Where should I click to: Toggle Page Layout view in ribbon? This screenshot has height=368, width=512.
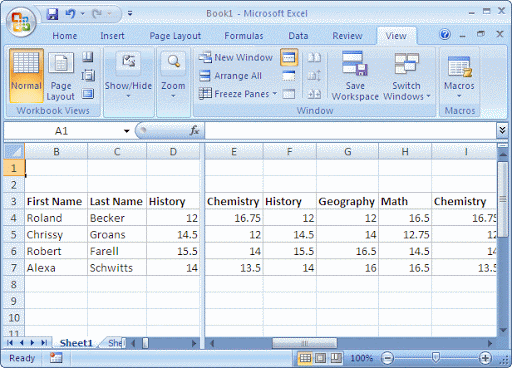click(x=61, y=76)
